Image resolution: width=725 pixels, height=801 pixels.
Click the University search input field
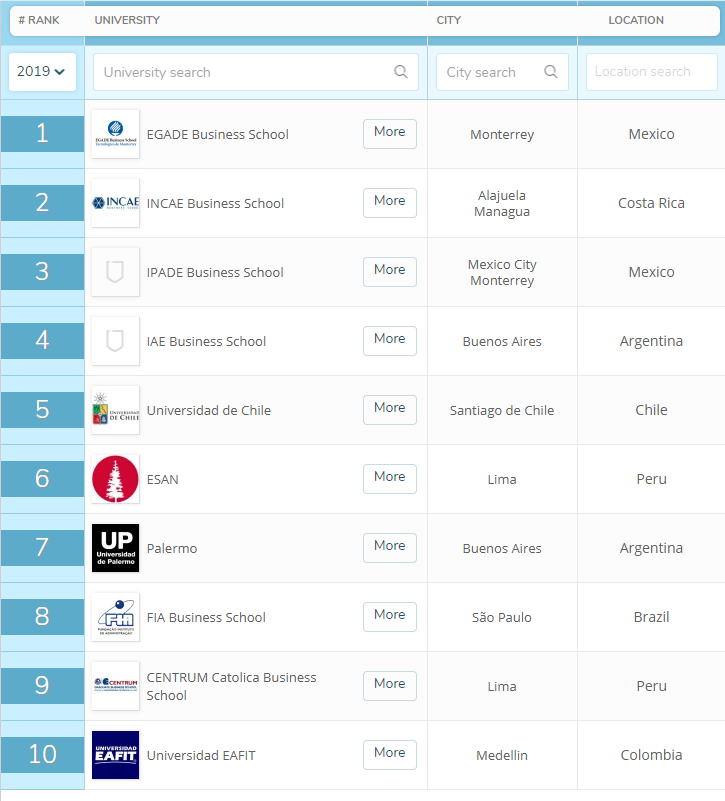click(x=240, y=72)
